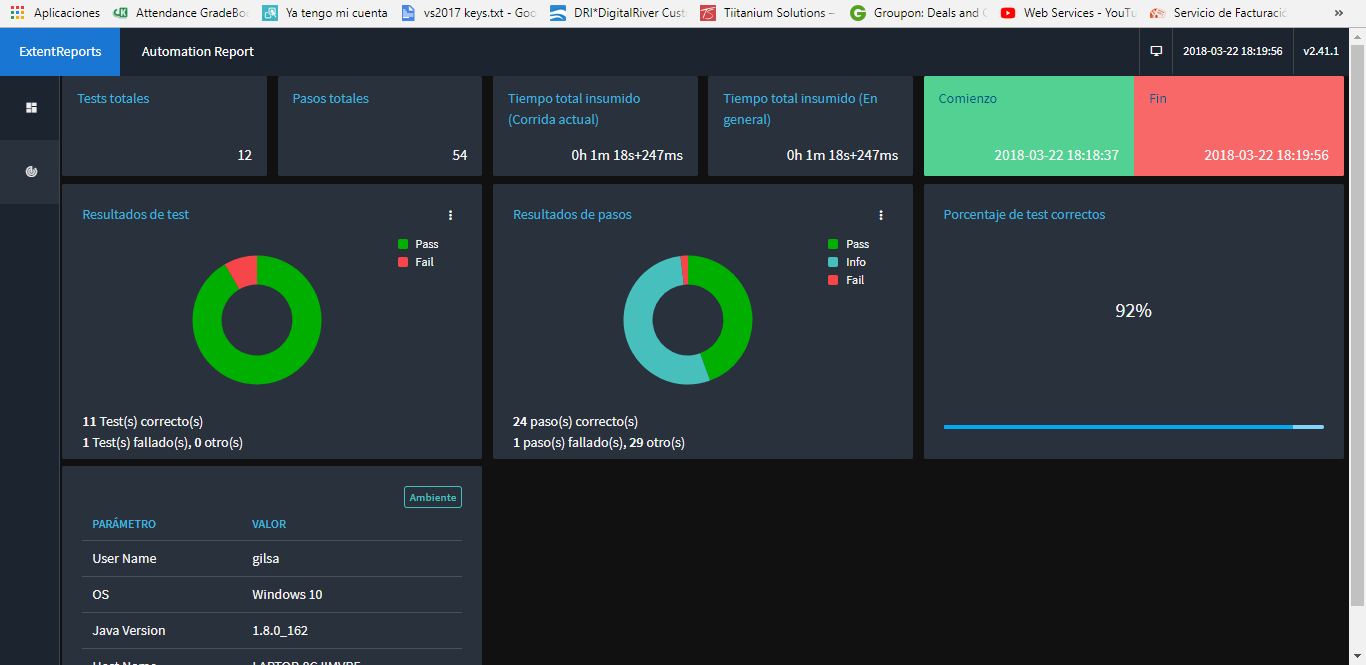Viewport: 1366px width, 665px height.
Task: Open the Web Services YouTube bookmark
Action: [x=1068, y=13]
